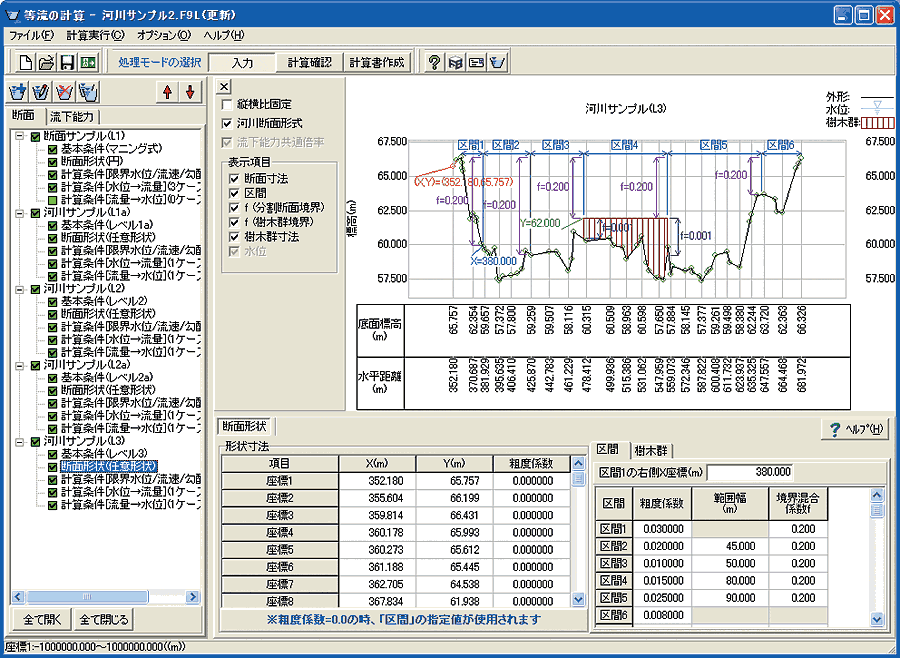Click the 全て閉じる button
The width and height of the screenshot is (900, 658).
coord(104,620)
